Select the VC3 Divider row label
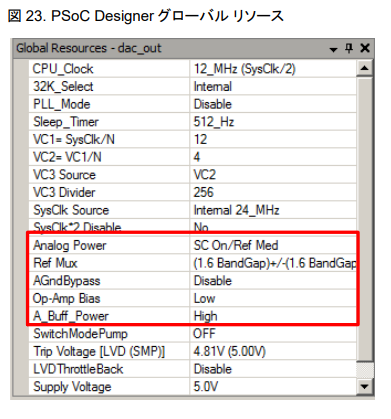This screenshot has width=391, height=419. [64, 193]
